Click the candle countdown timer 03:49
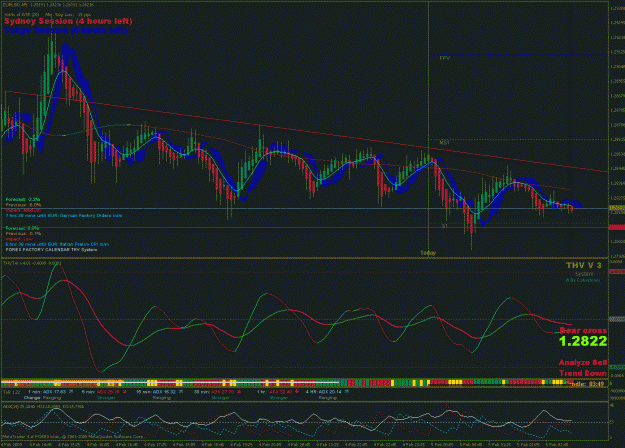 (588, 384)
